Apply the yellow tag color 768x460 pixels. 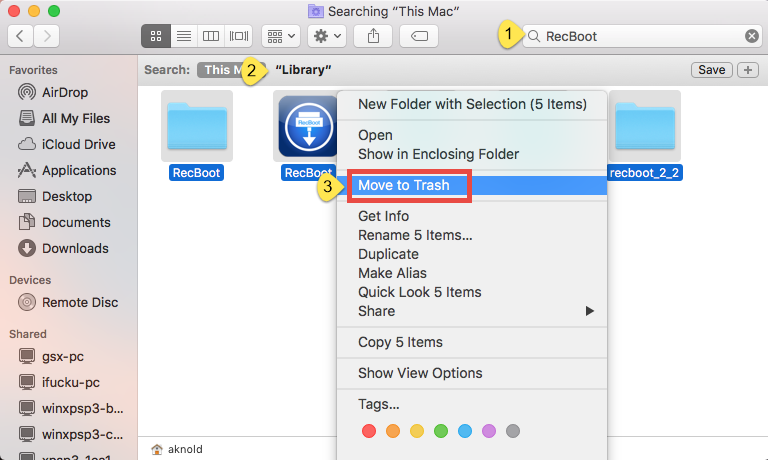[x=417, y=431]
